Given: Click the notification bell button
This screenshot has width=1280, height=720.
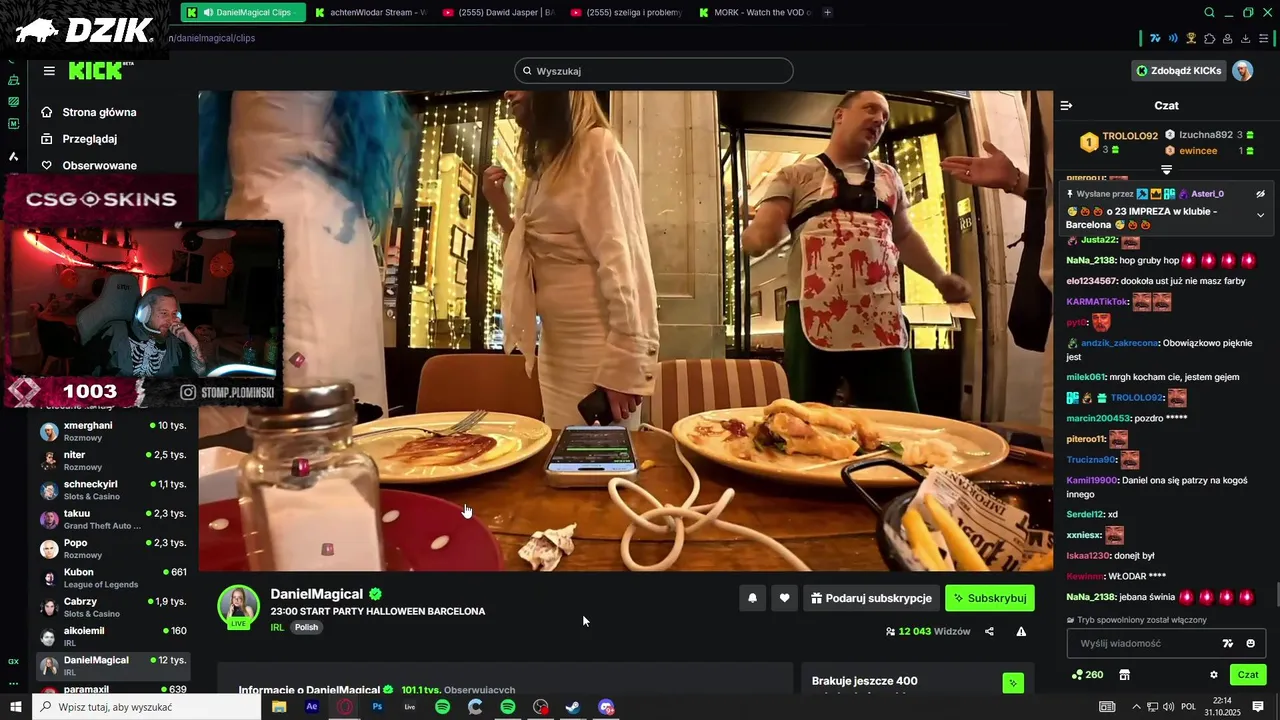Looking at the screenshot, I should (753, 598).
